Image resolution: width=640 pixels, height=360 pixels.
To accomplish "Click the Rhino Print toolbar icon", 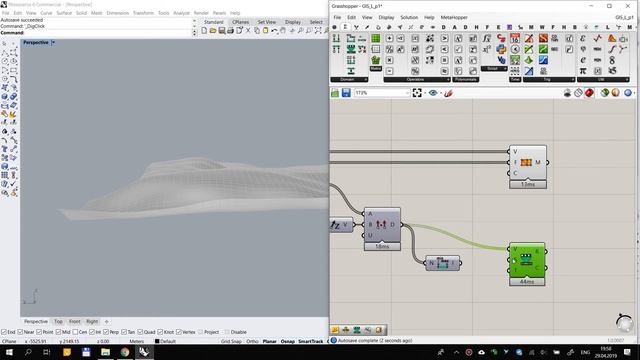I will [x=230, y=31].
